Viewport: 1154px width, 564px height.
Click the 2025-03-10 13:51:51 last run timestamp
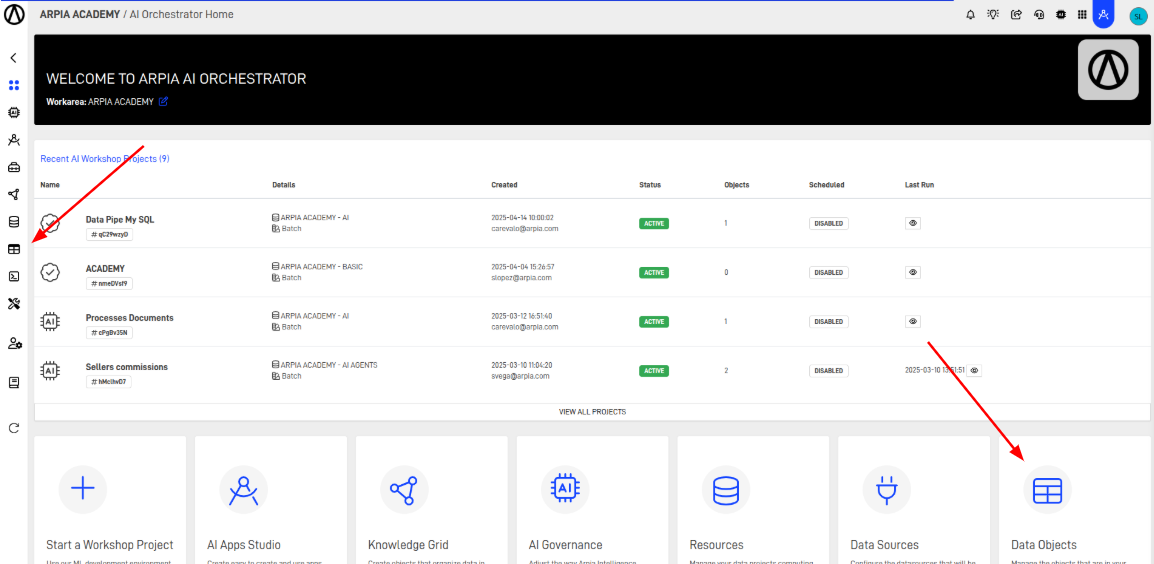click(934, 370)
